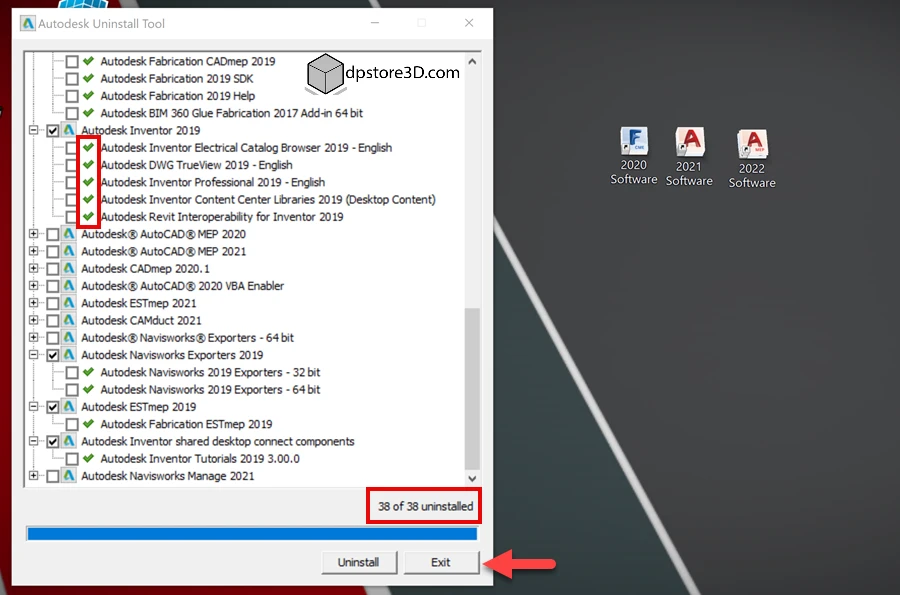Click the product icon next to AutoCAD MEP 2020
Image resolution: width=900 pixels, height=595 pixels.
(x=69, y=234)
